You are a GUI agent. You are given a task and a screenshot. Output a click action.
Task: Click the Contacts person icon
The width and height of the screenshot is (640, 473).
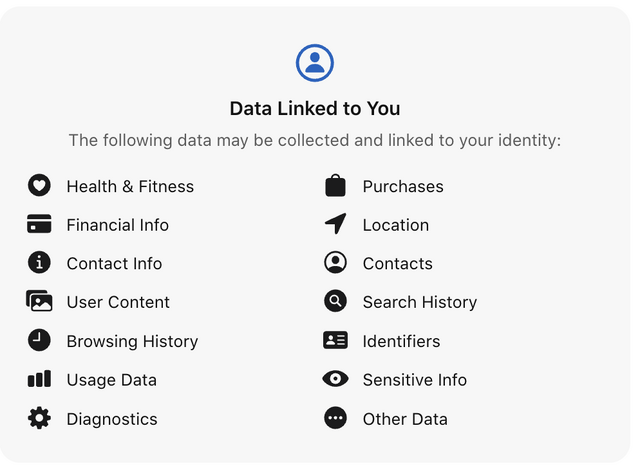click(335, 263)
